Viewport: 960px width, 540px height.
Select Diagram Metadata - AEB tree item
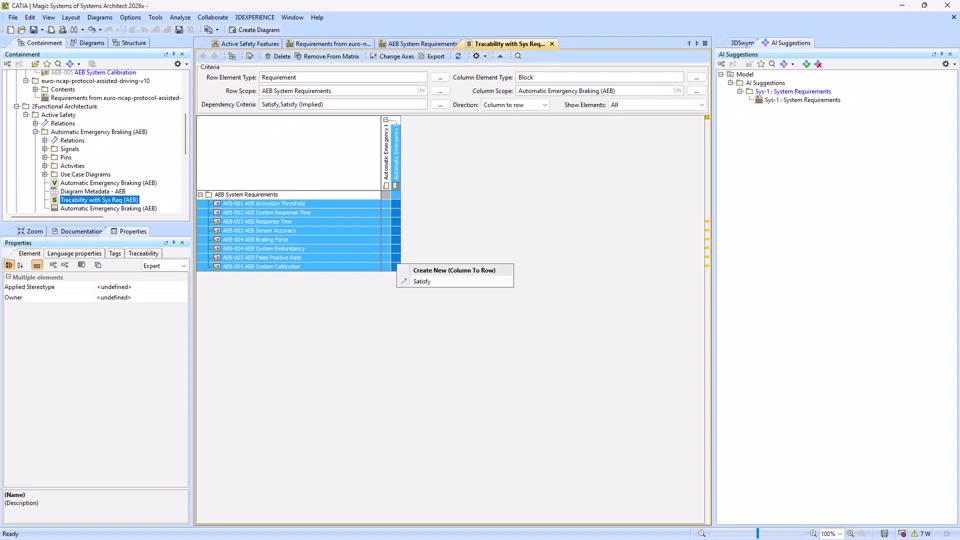(x=92, y=191)
